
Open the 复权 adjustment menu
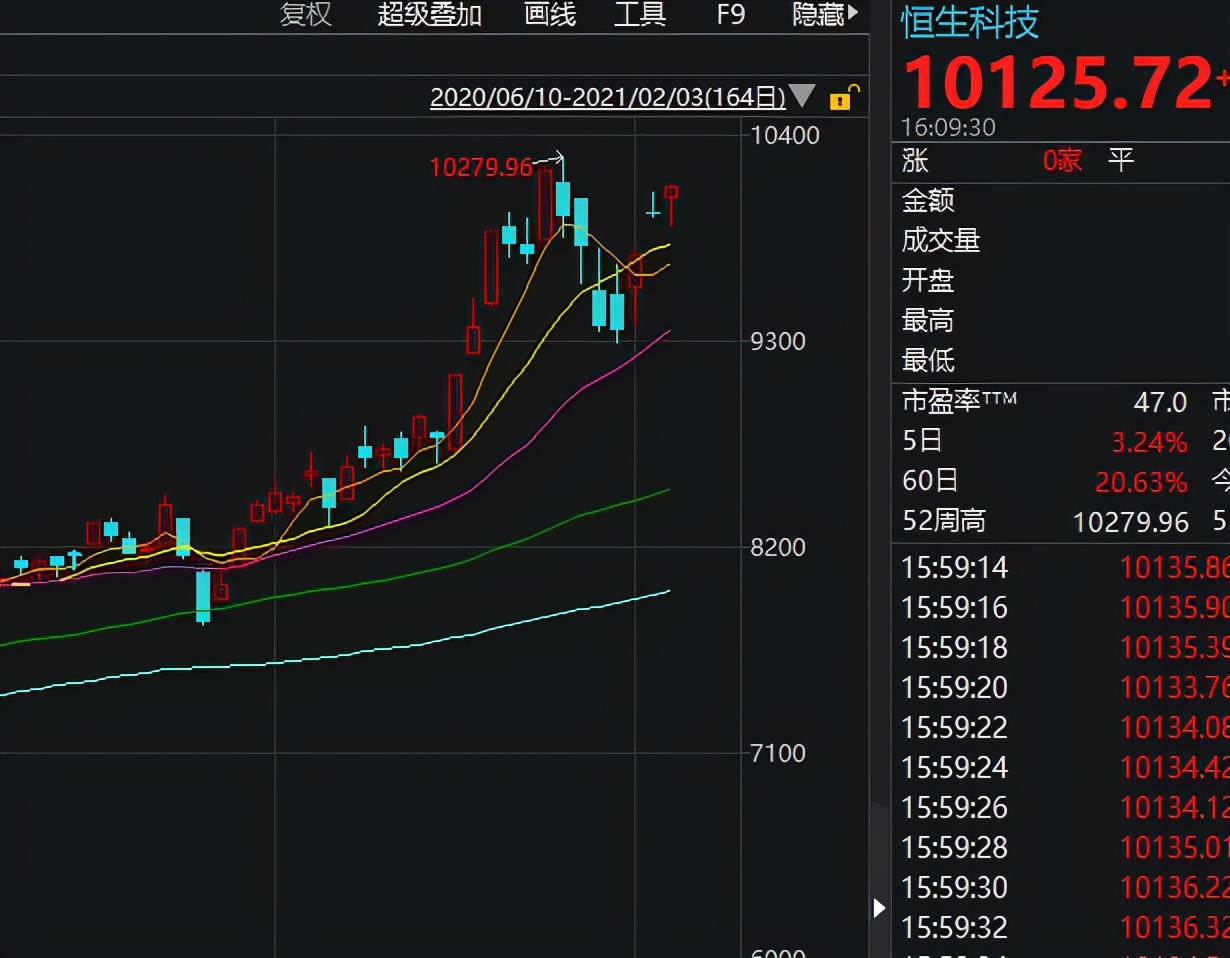[304, 14]
